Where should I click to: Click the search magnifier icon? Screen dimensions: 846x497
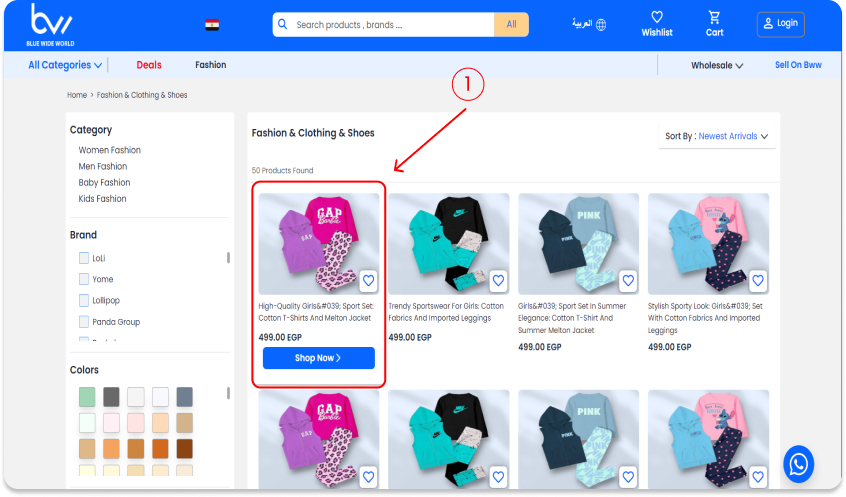click(282, 24)
